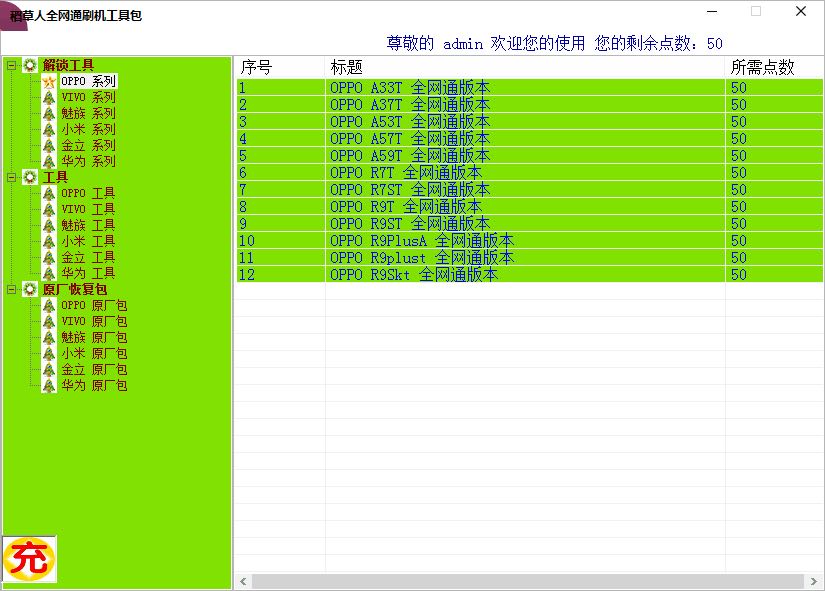Click the wreath icon next to 原厂恢复包
This screenshot has height=591, width=825.
tap(30, 289)
